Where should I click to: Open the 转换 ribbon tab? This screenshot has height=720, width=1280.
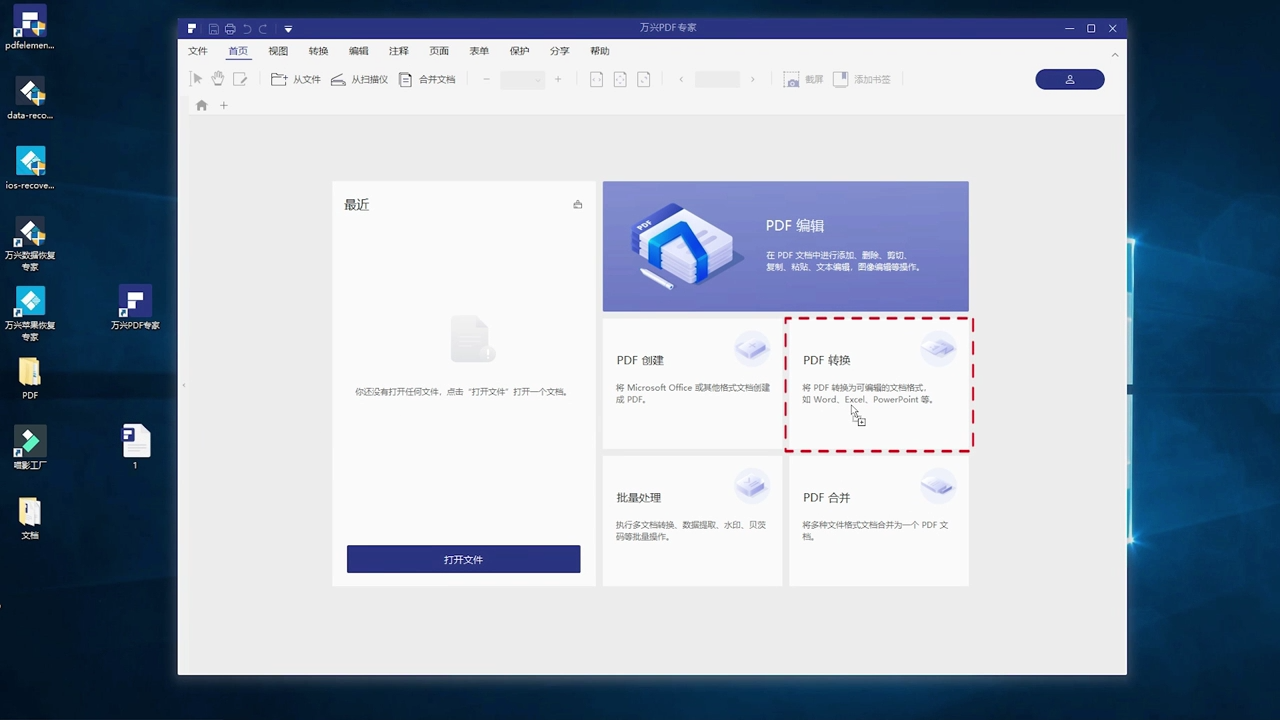click(x=318, y=51)
